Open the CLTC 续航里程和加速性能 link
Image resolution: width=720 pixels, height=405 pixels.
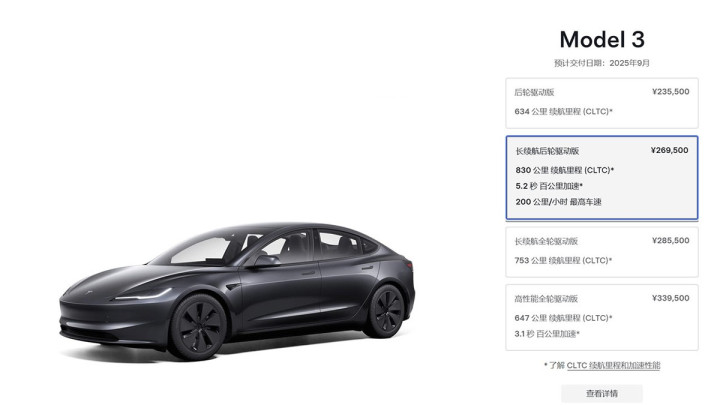613,366
